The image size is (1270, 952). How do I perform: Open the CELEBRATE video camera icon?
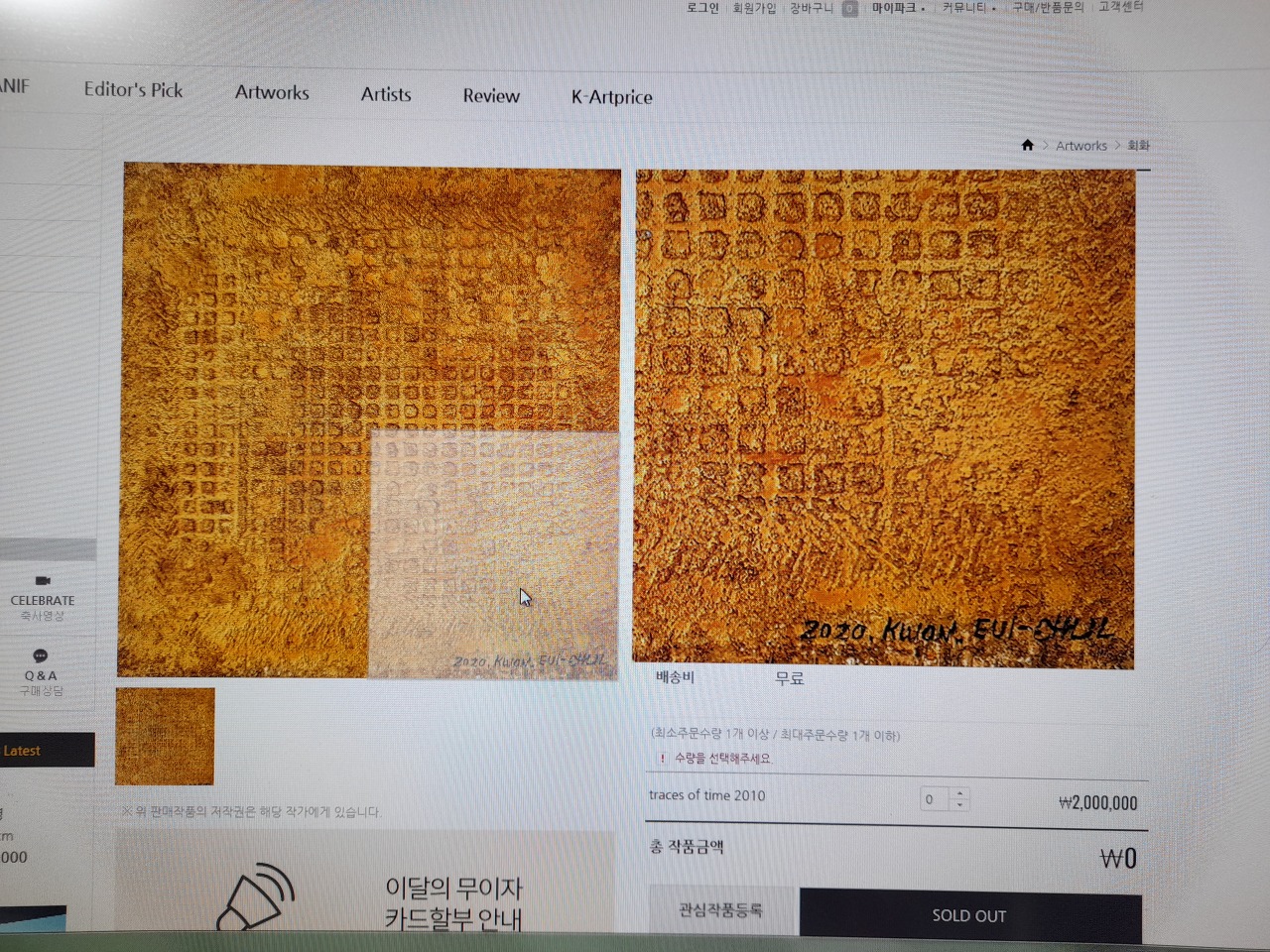pyautogui.click(x=43, y=581)
